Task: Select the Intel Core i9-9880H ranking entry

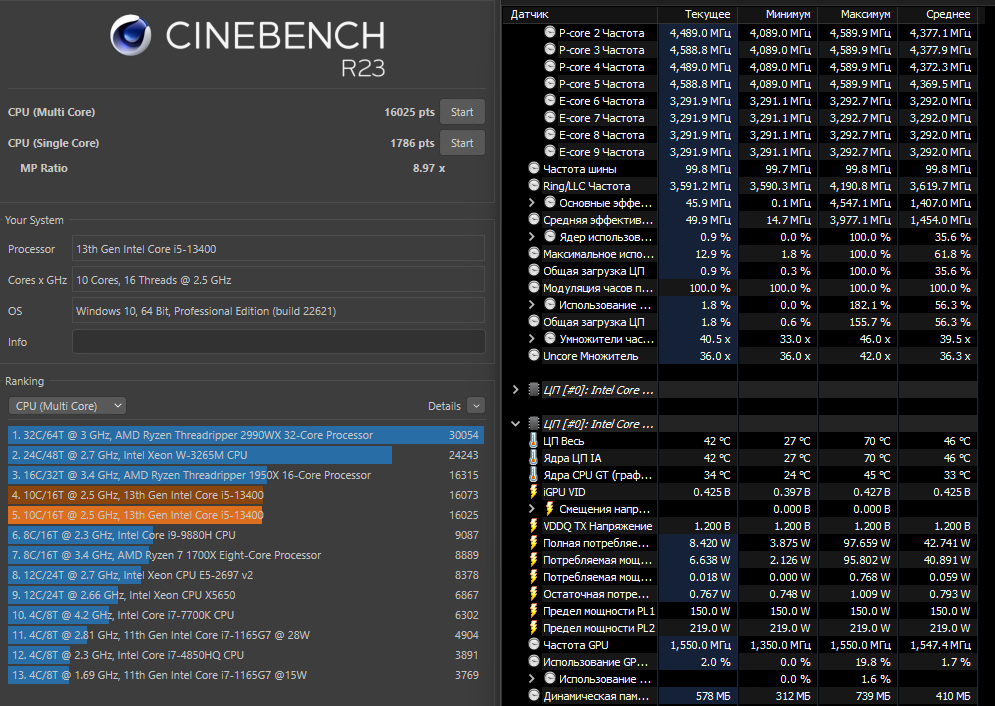Action: pyautogui.click(x=246, y=535)
